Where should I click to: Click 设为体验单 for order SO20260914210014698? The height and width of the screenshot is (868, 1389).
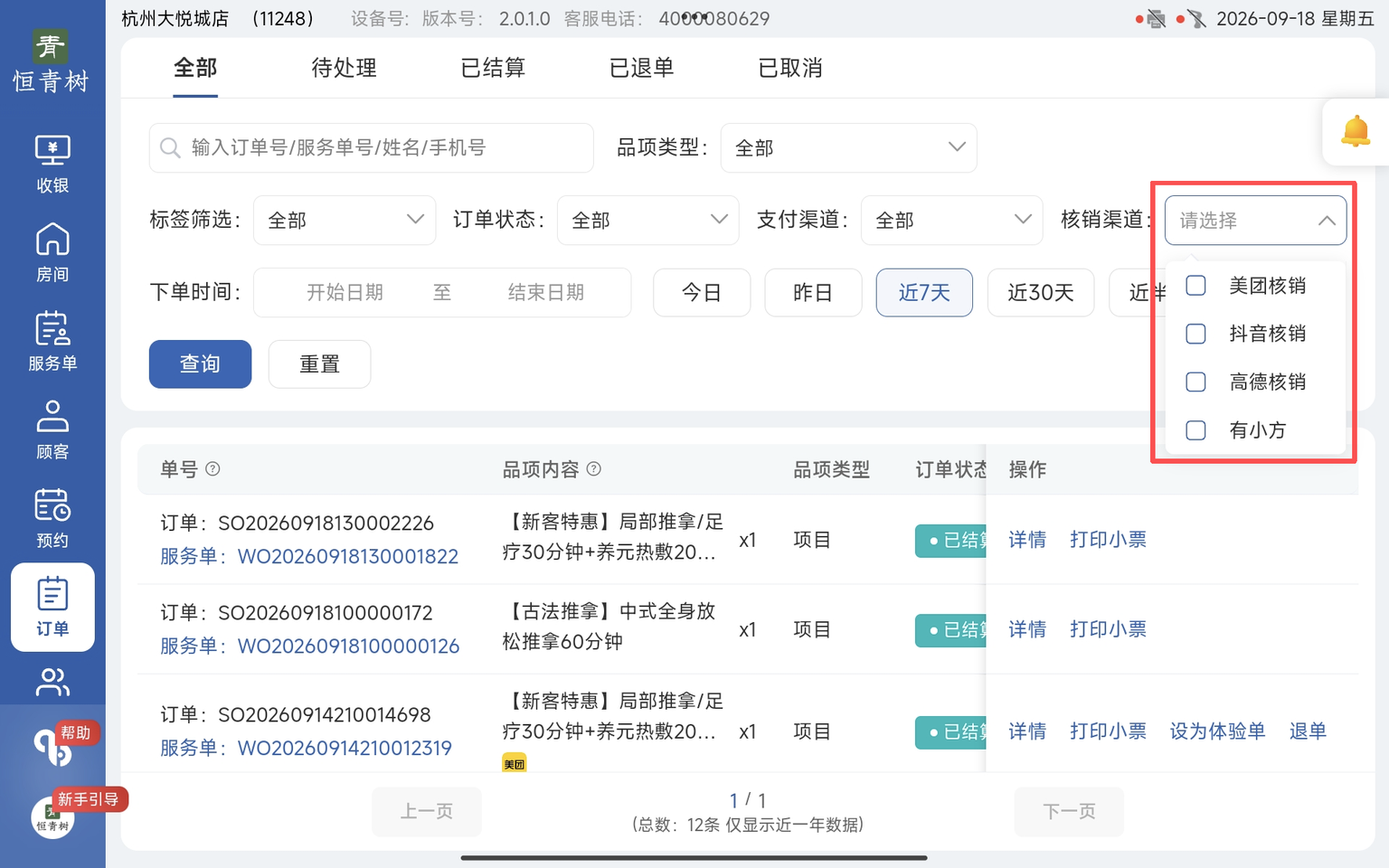(x=1217, y=731)
